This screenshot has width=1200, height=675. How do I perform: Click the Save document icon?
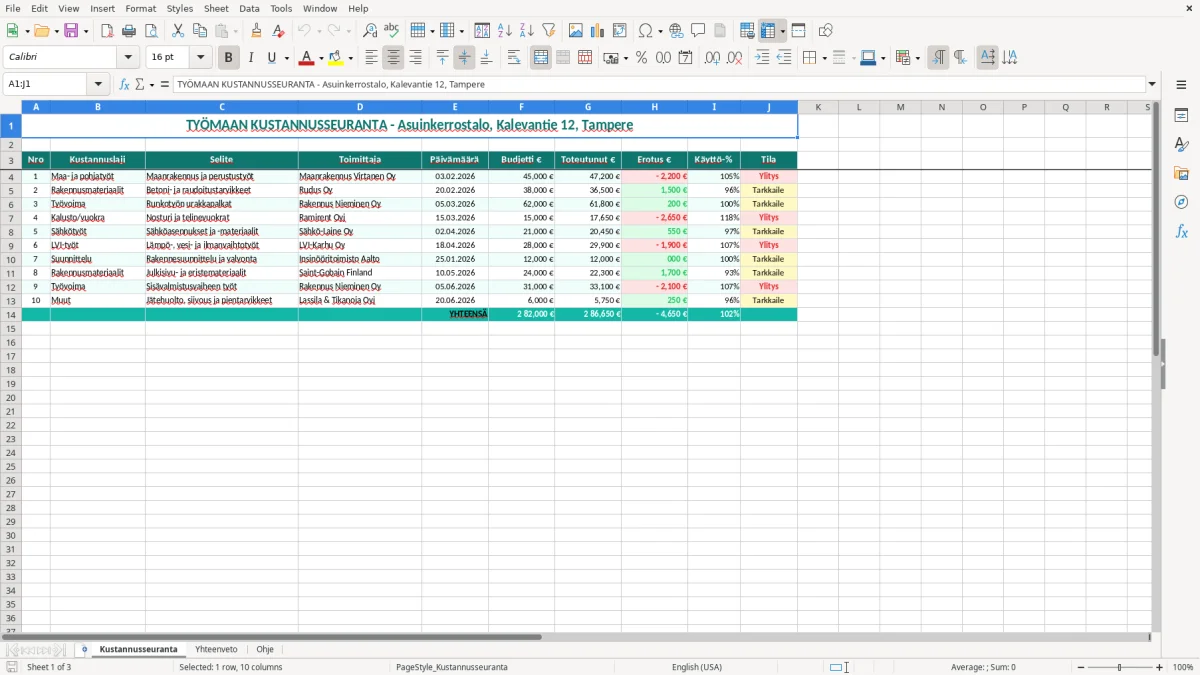click(x=71, y=31)
